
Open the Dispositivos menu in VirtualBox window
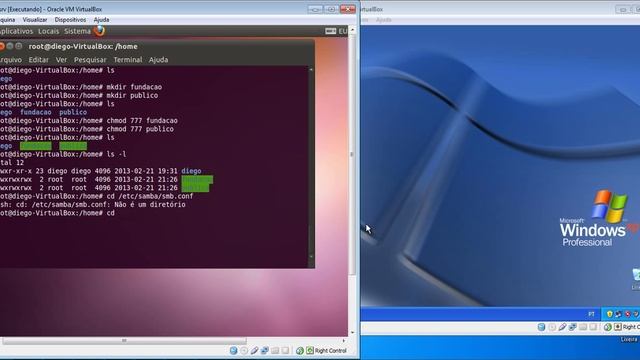tap(70, 20)
